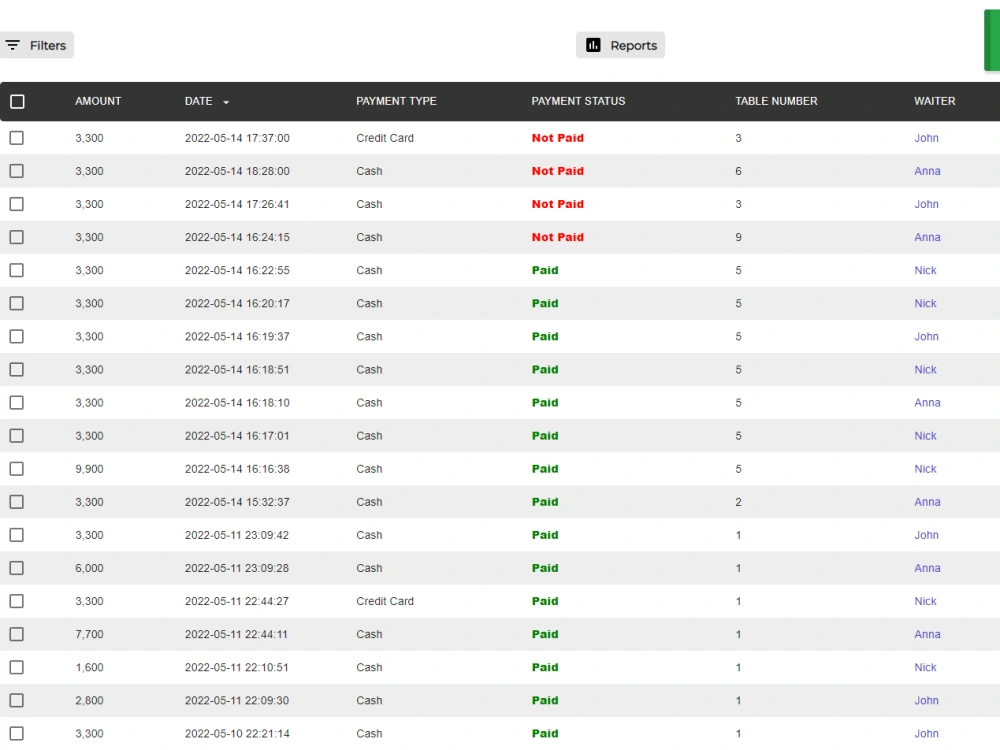Check the row dated 2022-05-14 18:28:00
This screenshot has height=750, width=1000.
click(17, 171)
